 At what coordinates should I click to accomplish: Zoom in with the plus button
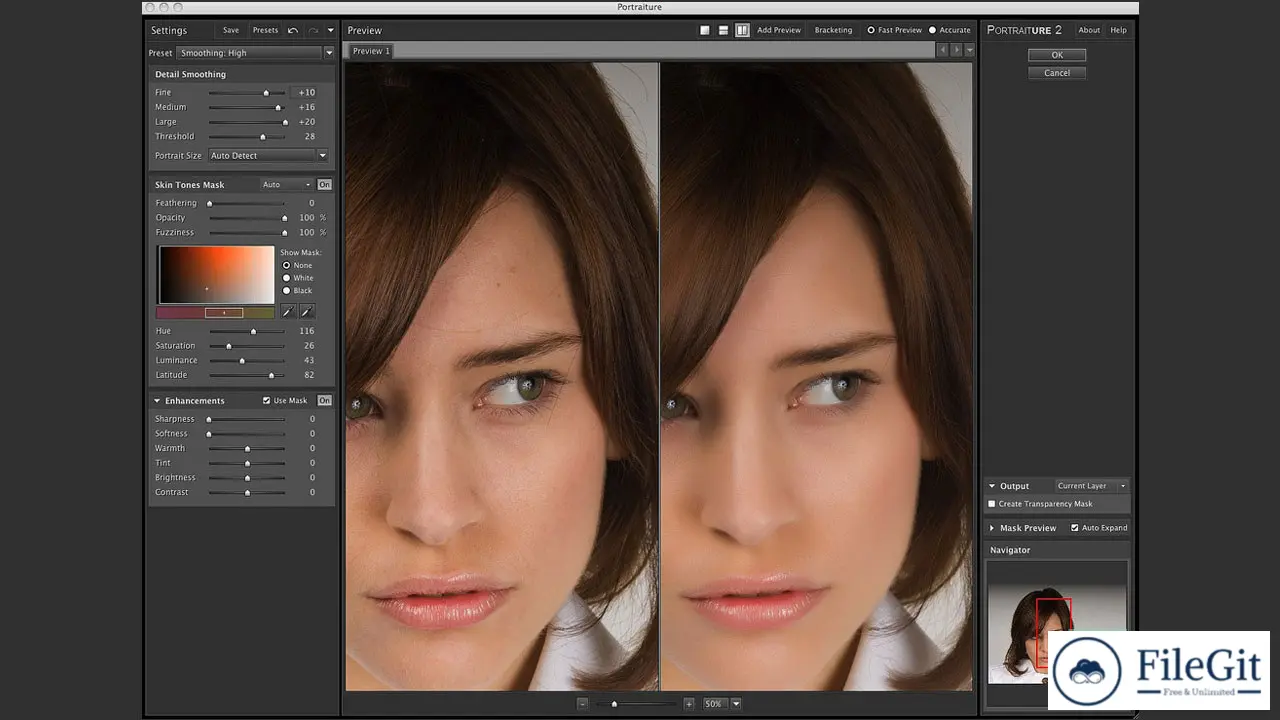coord(689,704)
